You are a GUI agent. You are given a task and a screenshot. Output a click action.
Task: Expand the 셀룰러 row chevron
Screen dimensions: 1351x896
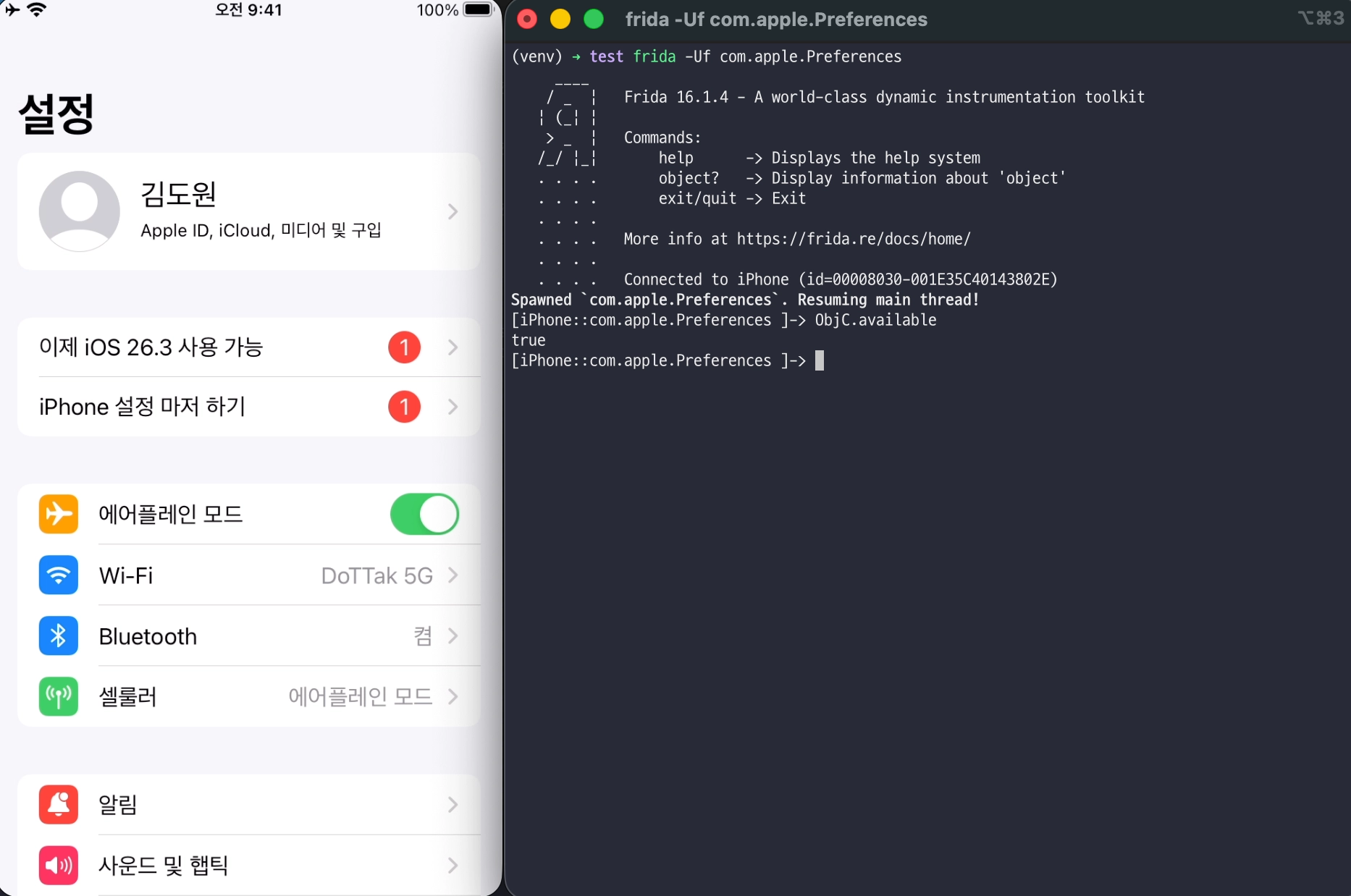click(453, 696)
